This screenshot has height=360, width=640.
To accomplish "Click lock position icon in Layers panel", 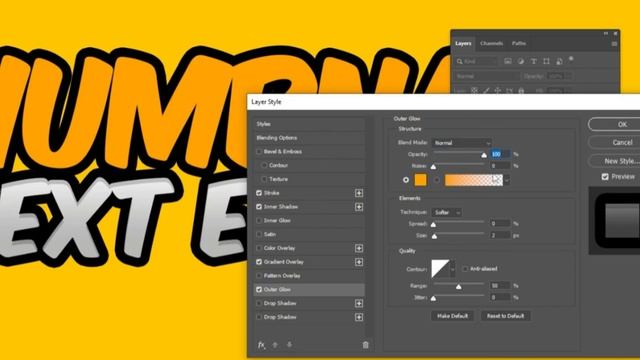I will coord(498,91).
